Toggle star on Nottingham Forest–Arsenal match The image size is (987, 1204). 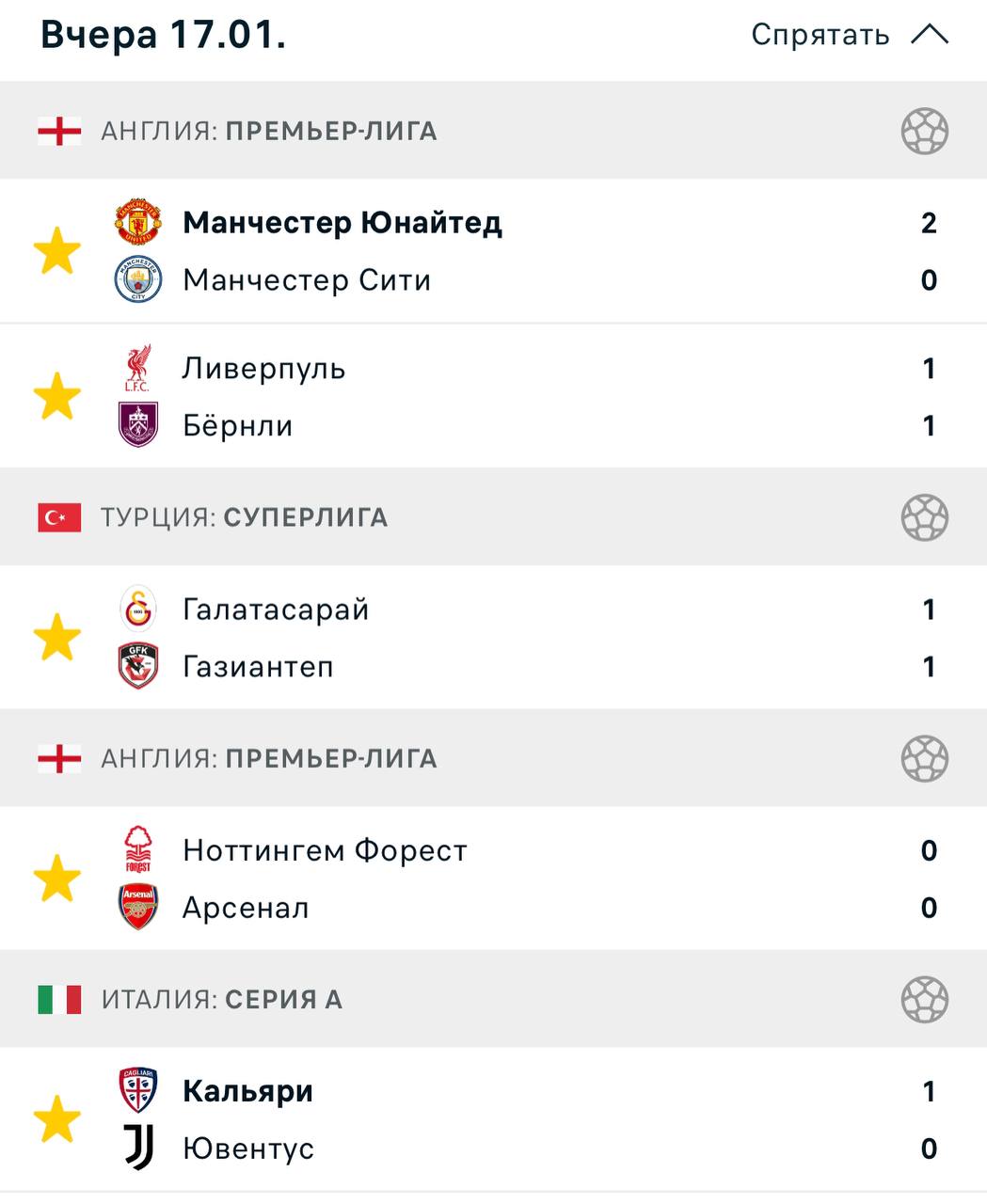click(57, 879)
